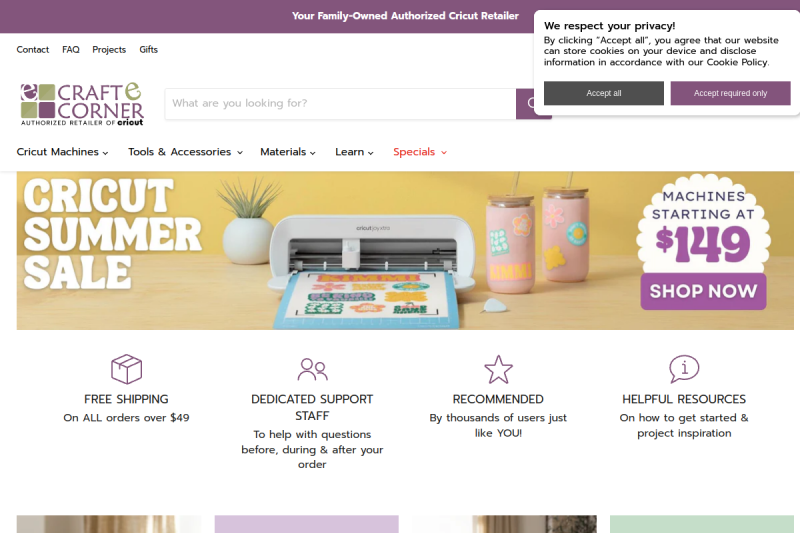The height and width of the screenshot is (533, 800).
Task: Accept all cookies
Action: 604,93
